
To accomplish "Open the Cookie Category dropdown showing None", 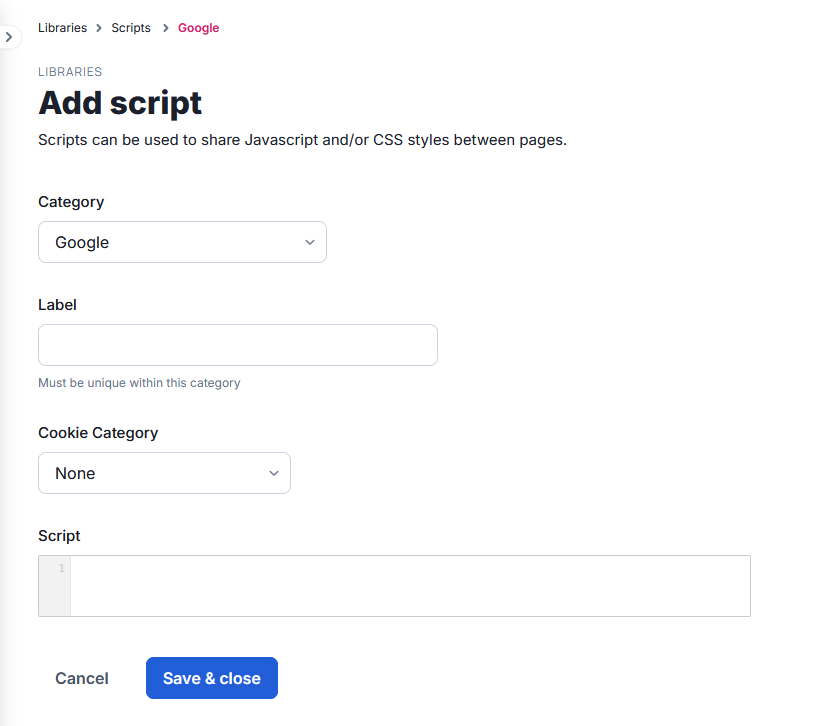I will 164,473.
